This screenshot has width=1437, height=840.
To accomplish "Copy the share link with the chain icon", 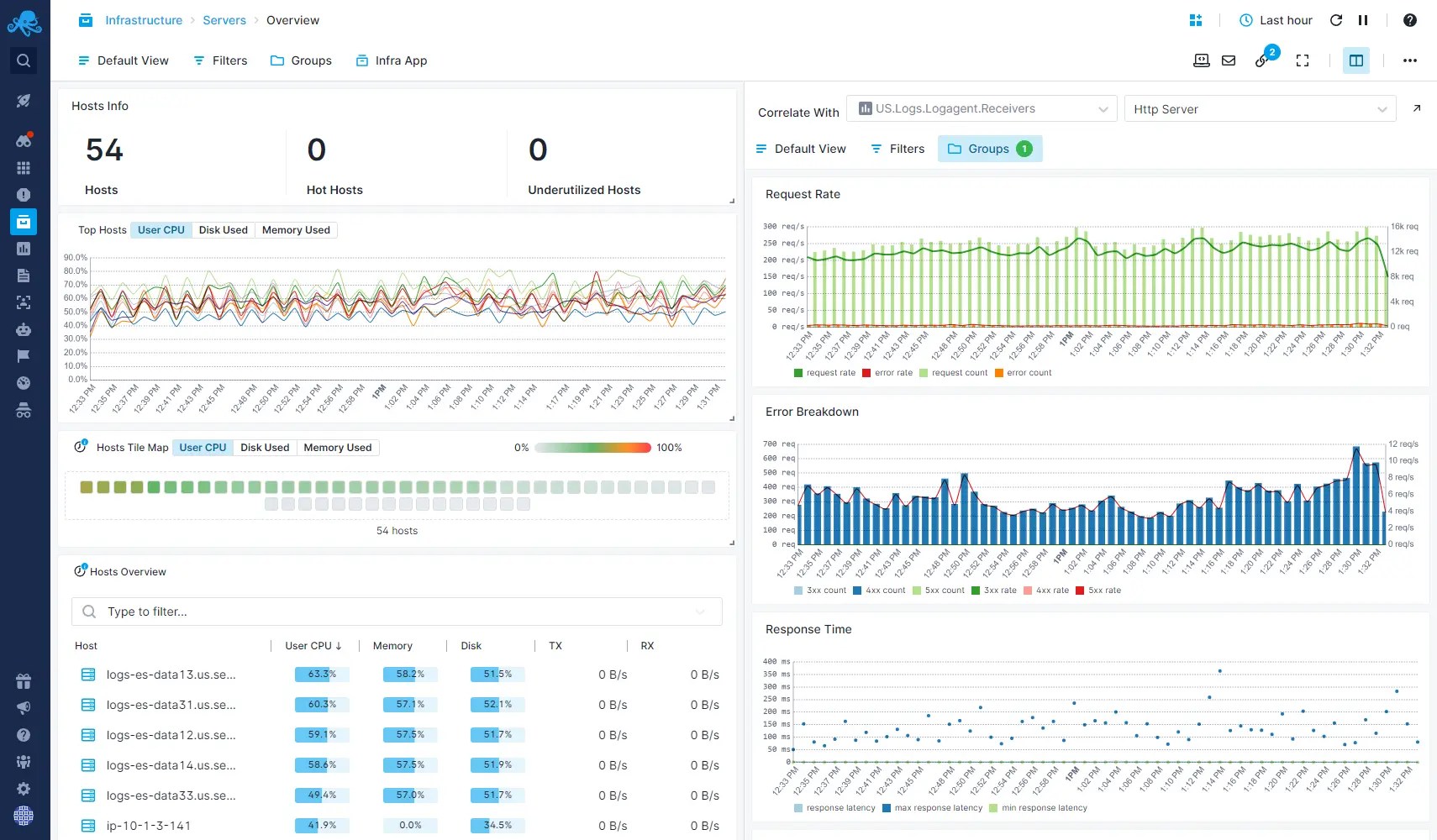I will [1262, 60].
